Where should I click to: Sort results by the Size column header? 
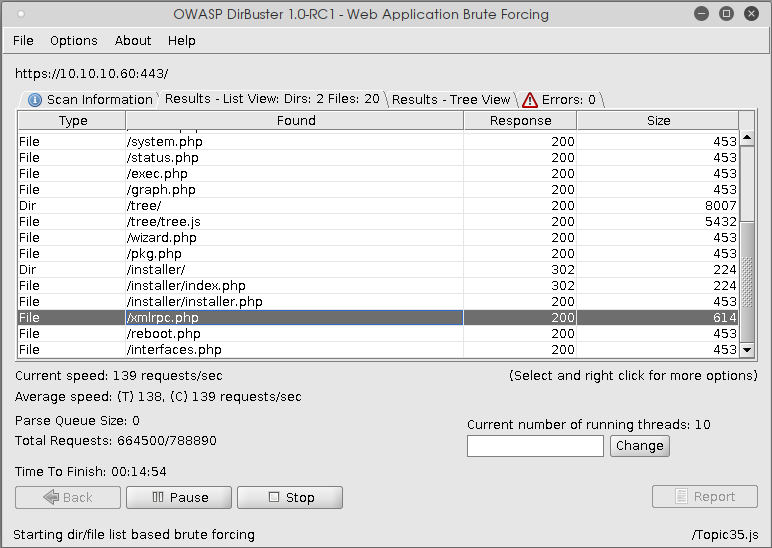coord(658,121)
